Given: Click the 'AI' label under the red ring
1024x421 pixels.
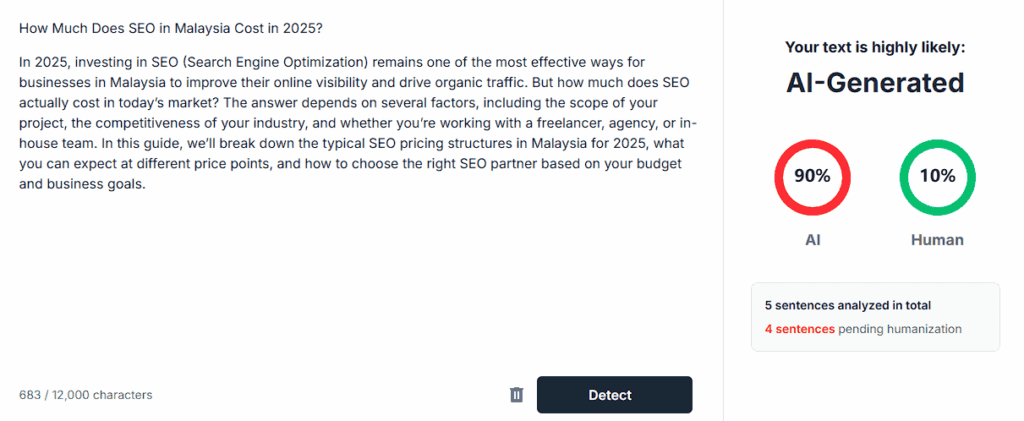Looking at the screenshot, I should 812,240.
